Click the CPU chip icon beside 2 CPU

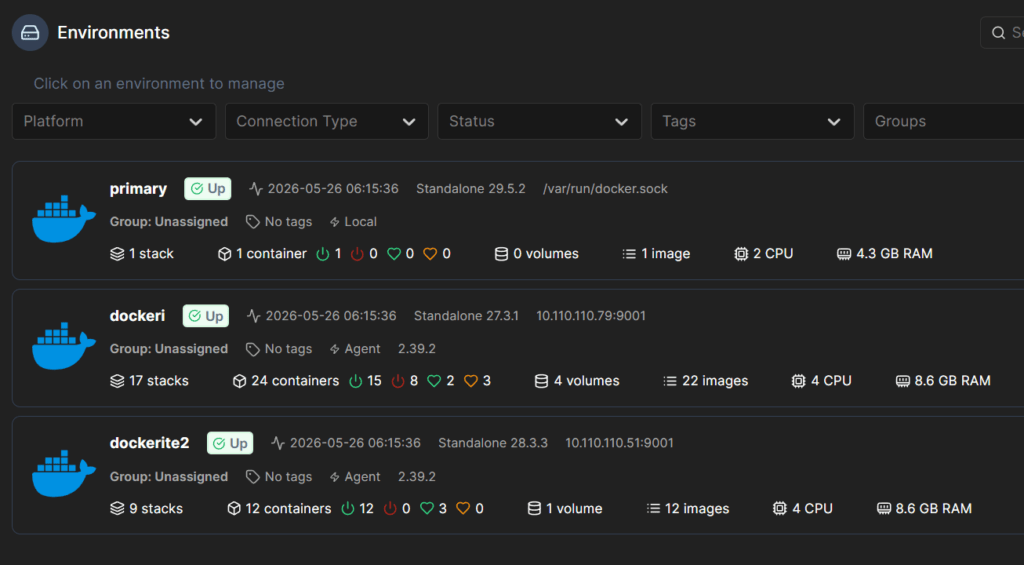(x=741, y=254)
